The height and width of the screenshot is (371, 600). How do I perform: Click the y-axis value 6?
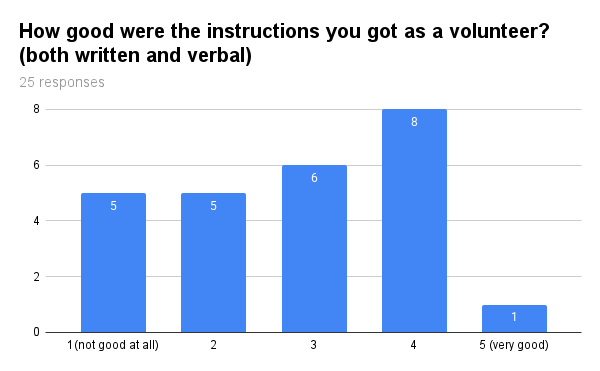[36, 165]
